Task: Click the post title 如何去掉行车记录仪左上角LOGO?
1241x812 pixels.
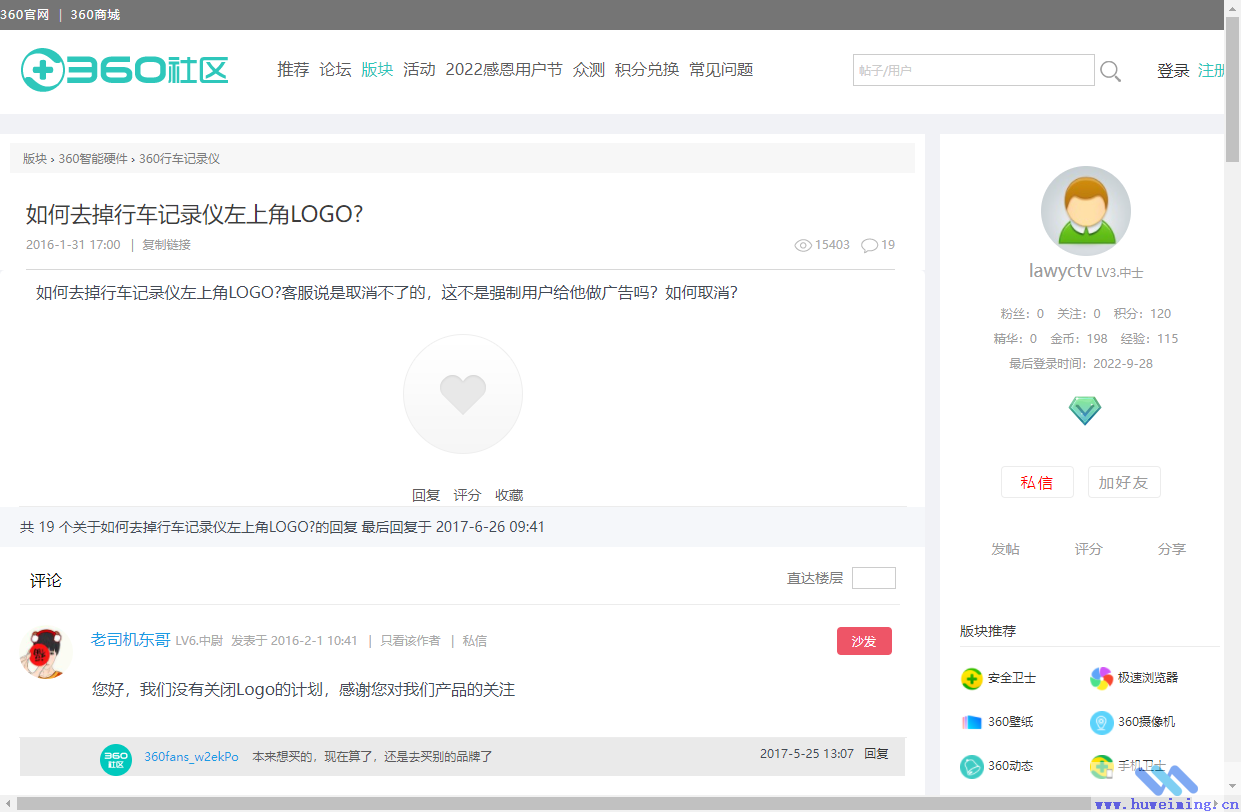Action: point(194,214)
